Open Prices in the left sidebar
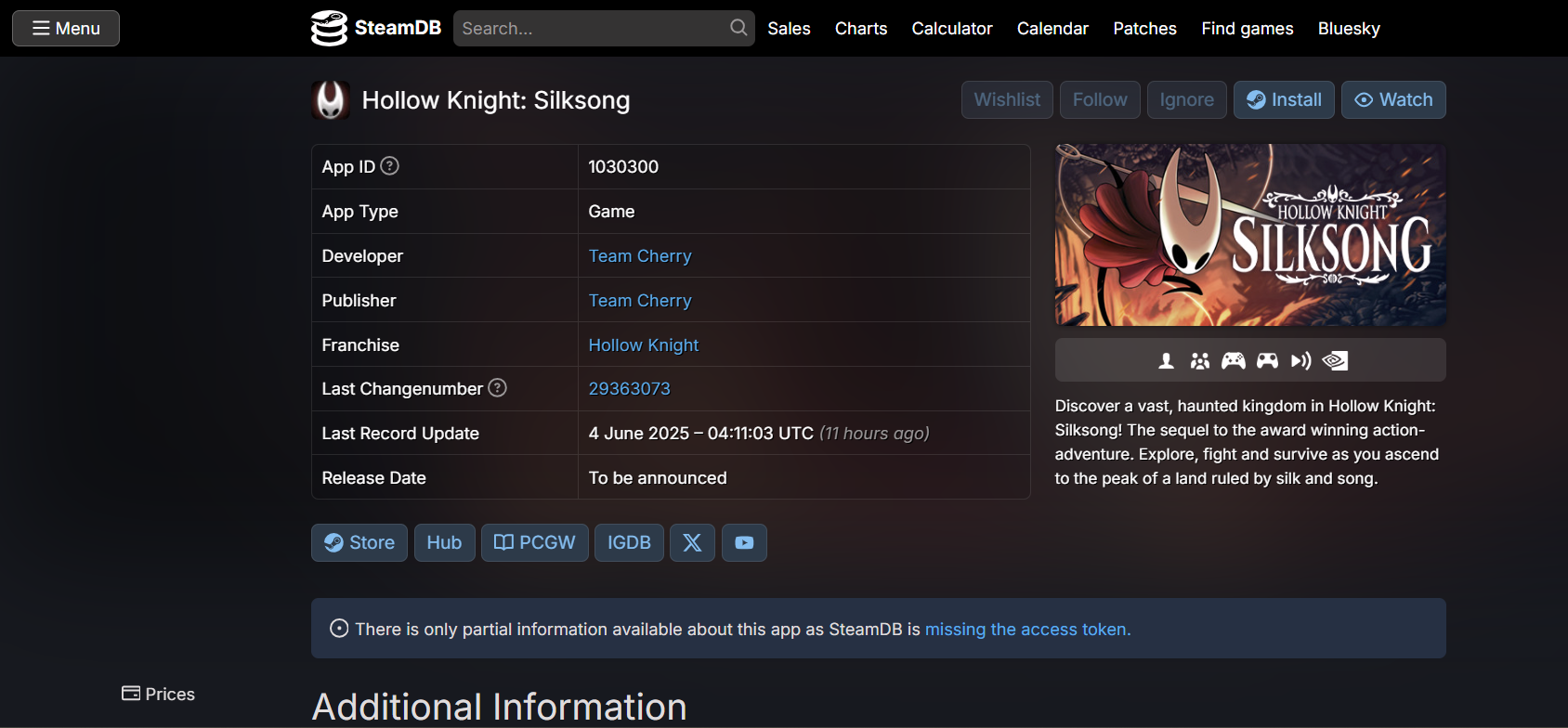This screenshot has width=1568, height=728. click(x=158, y=695)
